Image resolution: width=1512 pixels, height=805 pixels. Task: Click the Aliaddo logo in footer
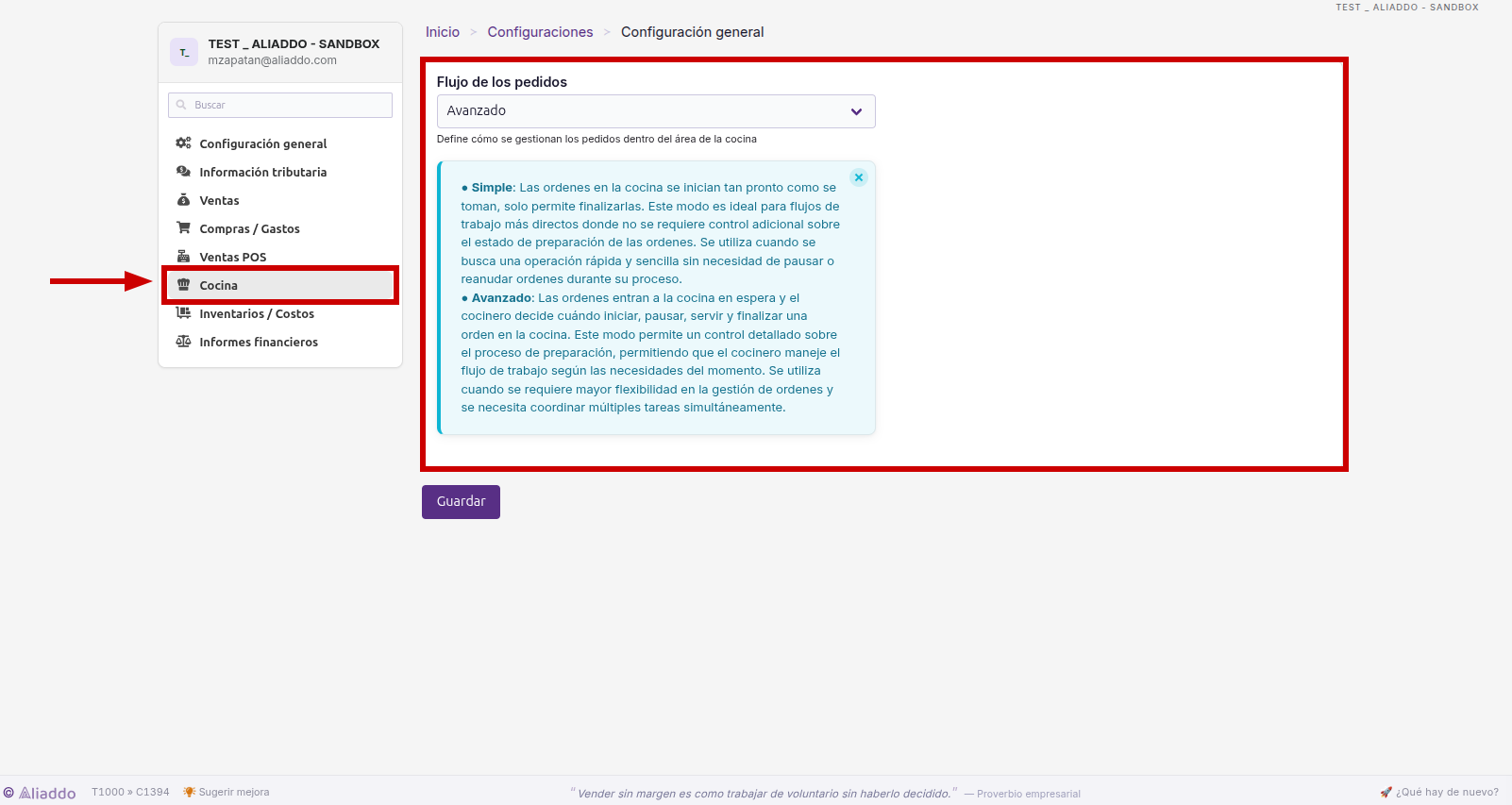tap(40, 793)
